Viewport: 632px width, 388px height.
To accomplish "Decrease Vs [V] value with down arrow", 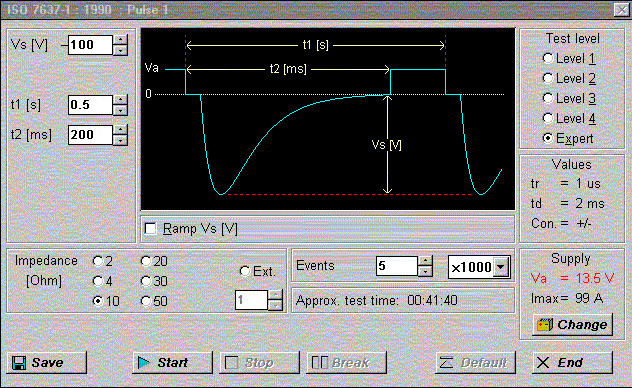I will pyautogui.click(x=121, y=50).
